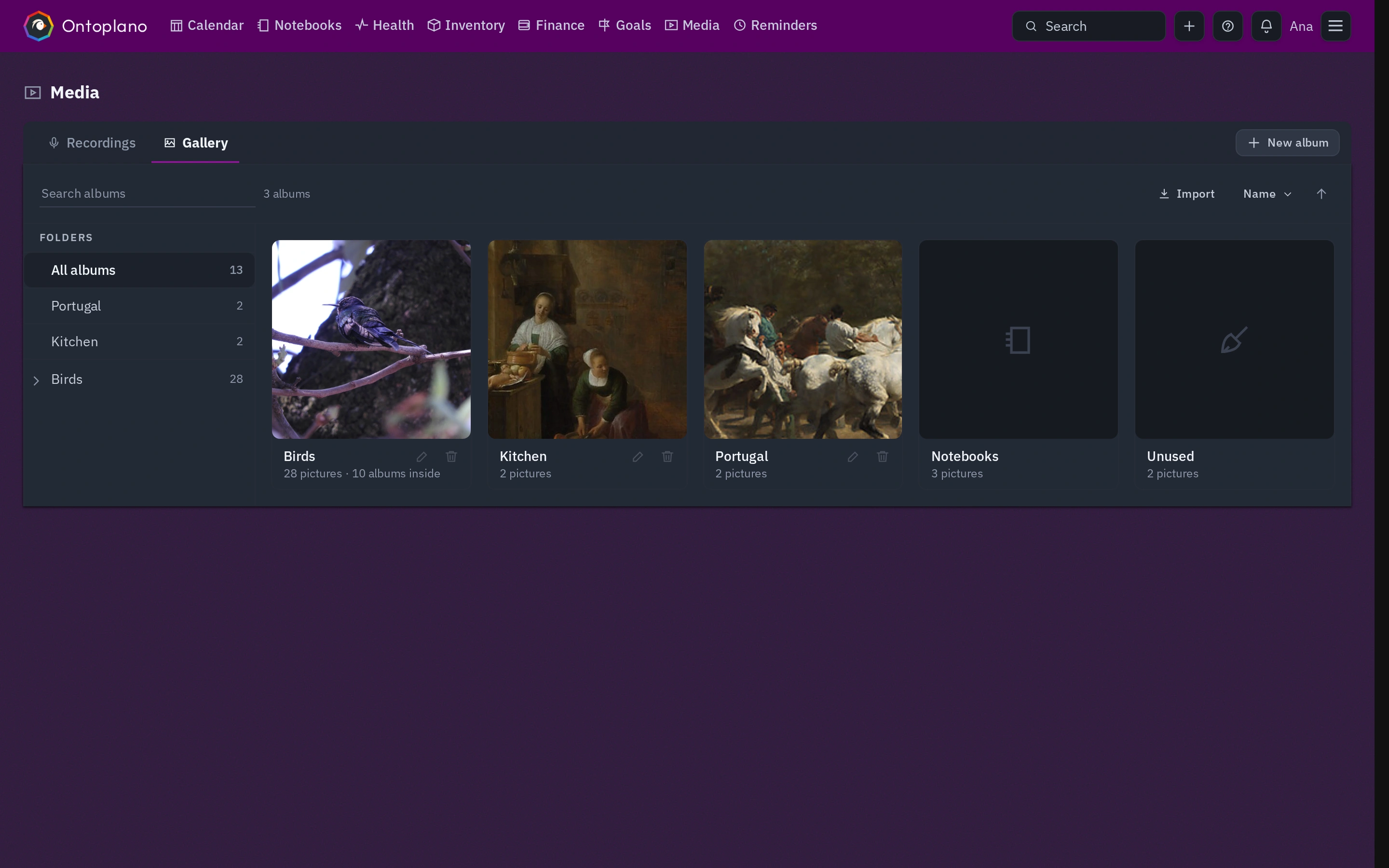Select the Portugal folder in sidebar

point(139,306)
